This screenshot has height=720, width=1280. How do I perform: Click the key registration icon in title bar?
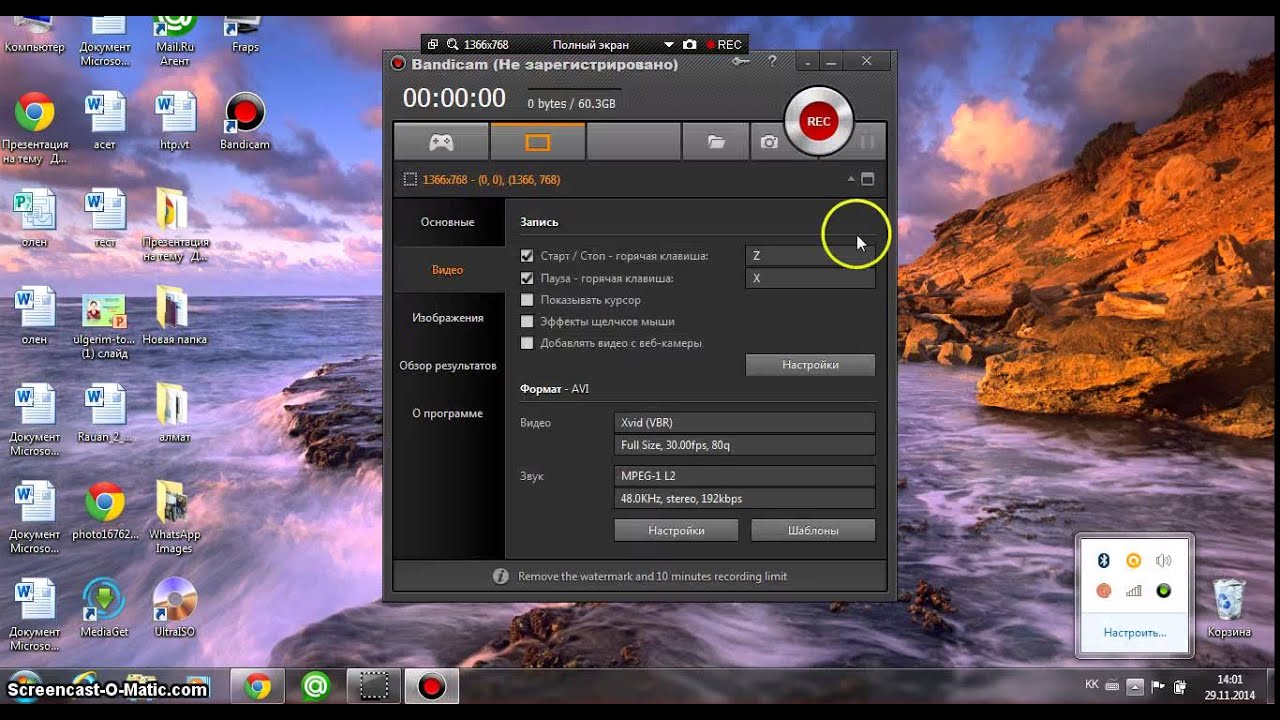pyautogui.click(x=740, y=61)
